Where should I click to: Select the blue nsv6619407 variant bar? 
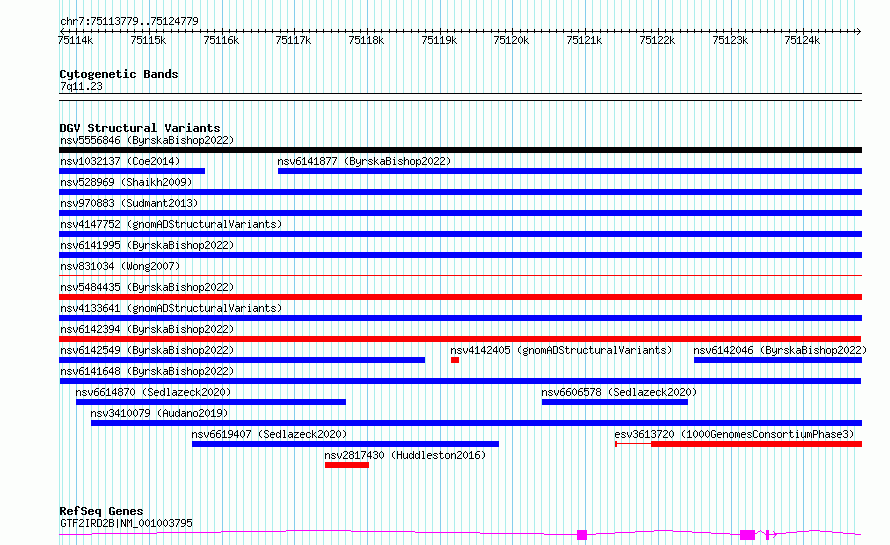pyautogui.click(x=345, y=444)
